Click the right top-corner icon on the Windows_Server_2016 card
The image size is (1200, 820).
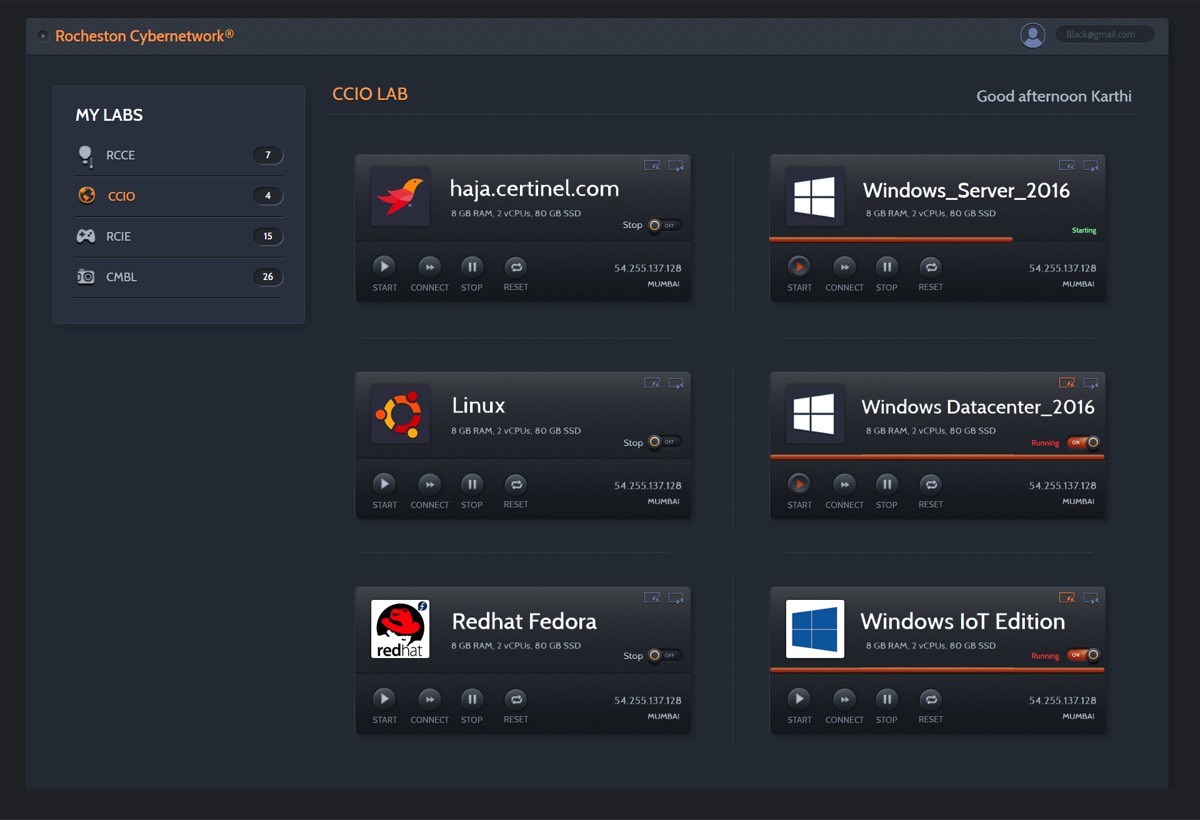click(1091, 165)
